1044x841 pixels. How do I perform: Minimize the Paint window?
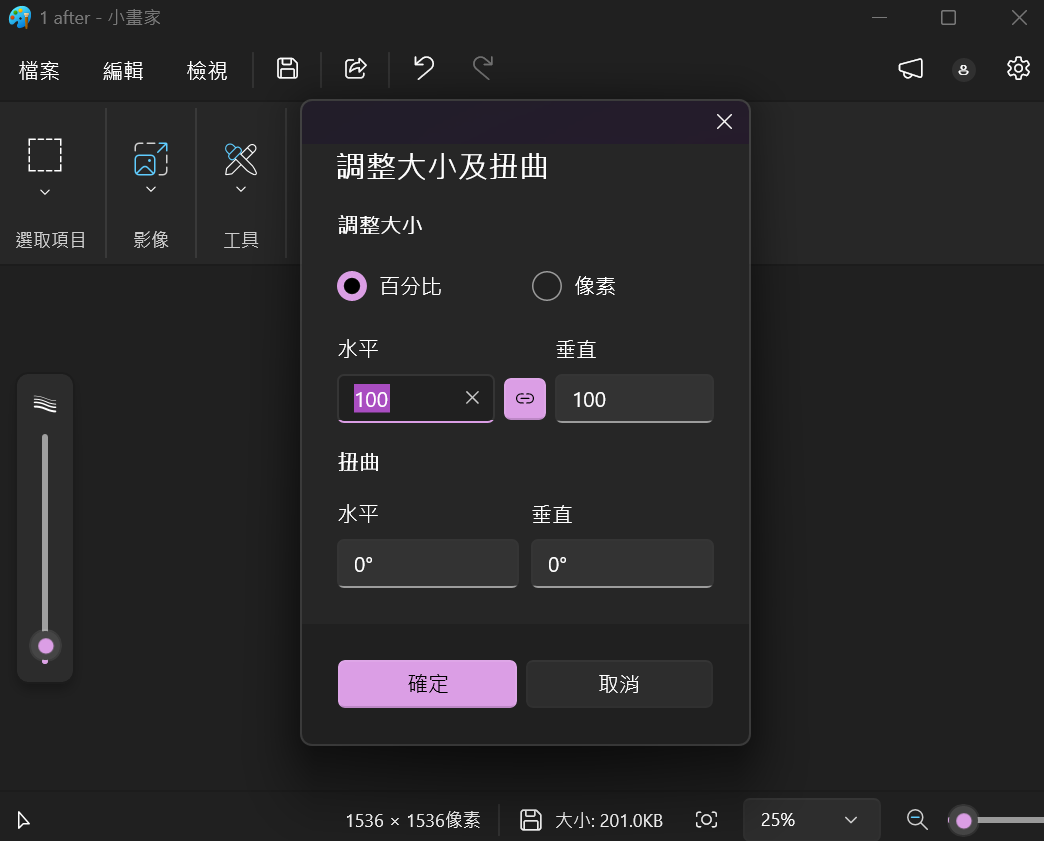click(880, 17)
